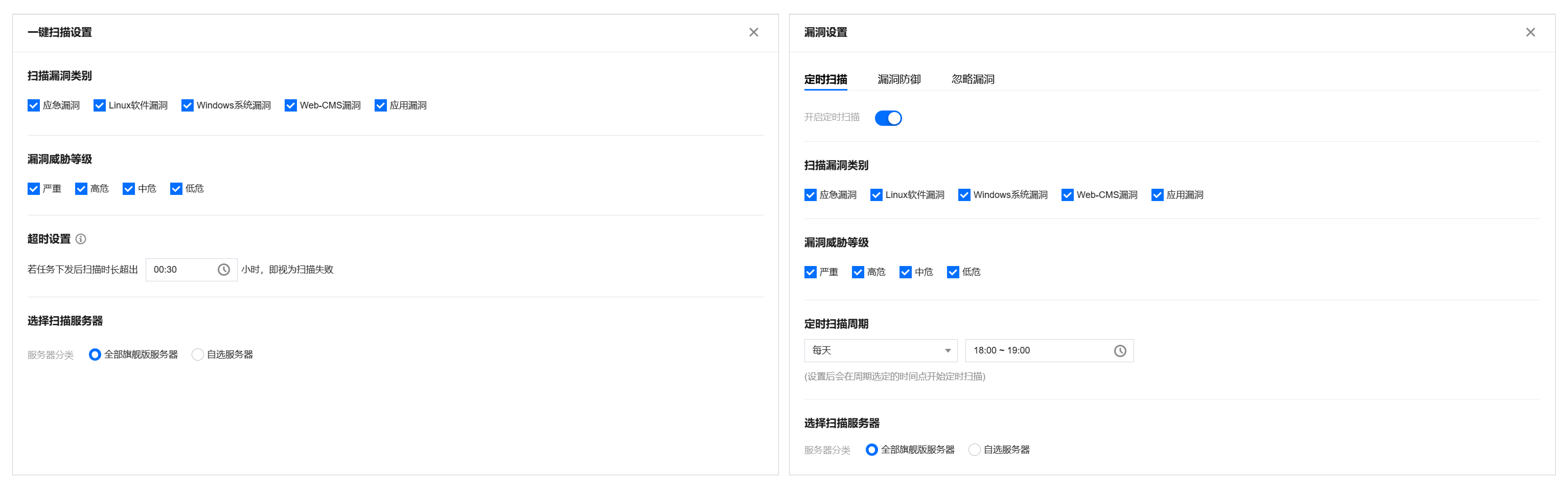Uncheck Linux软件漏洞 in 漏洞设置 dialog
Screen dimensions: 1568x487
pos(876,195)
